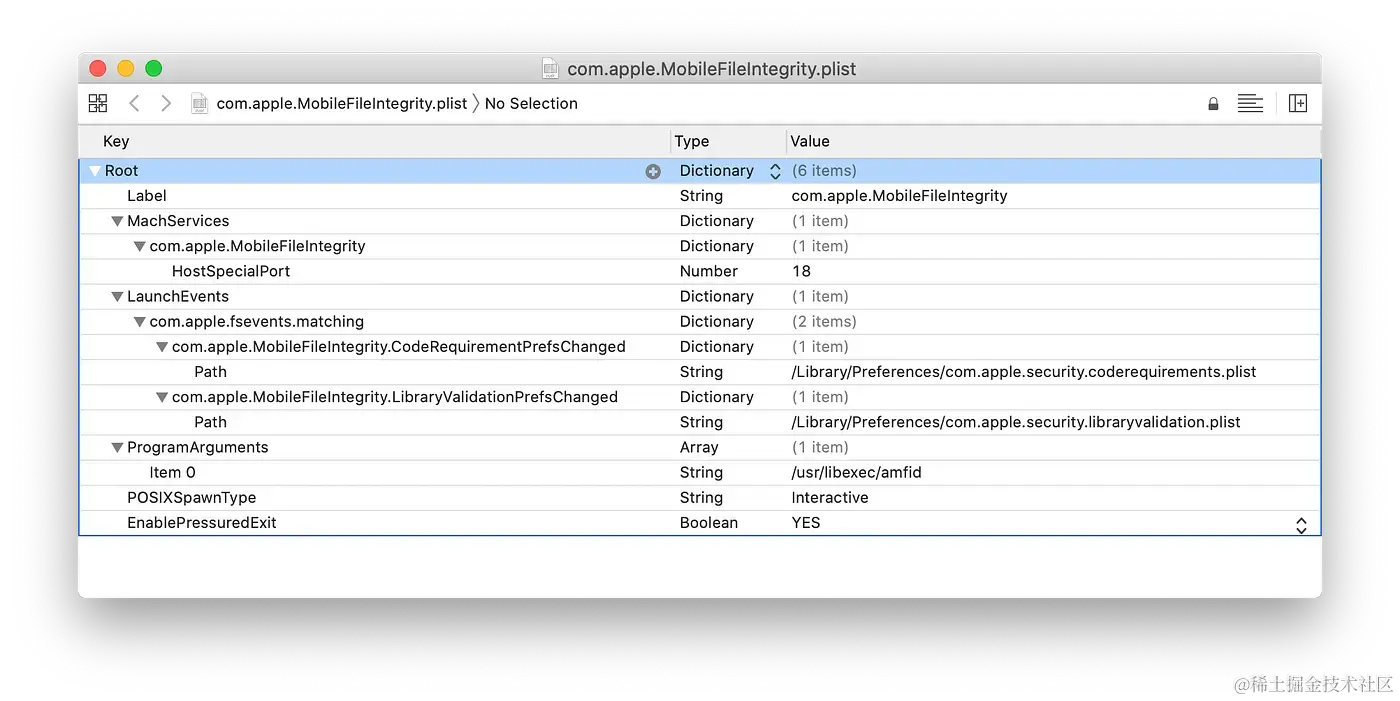1400x701 pixels.
Task: Click the value 18 of HostSpecialPort
Action: tap(801, 271)
